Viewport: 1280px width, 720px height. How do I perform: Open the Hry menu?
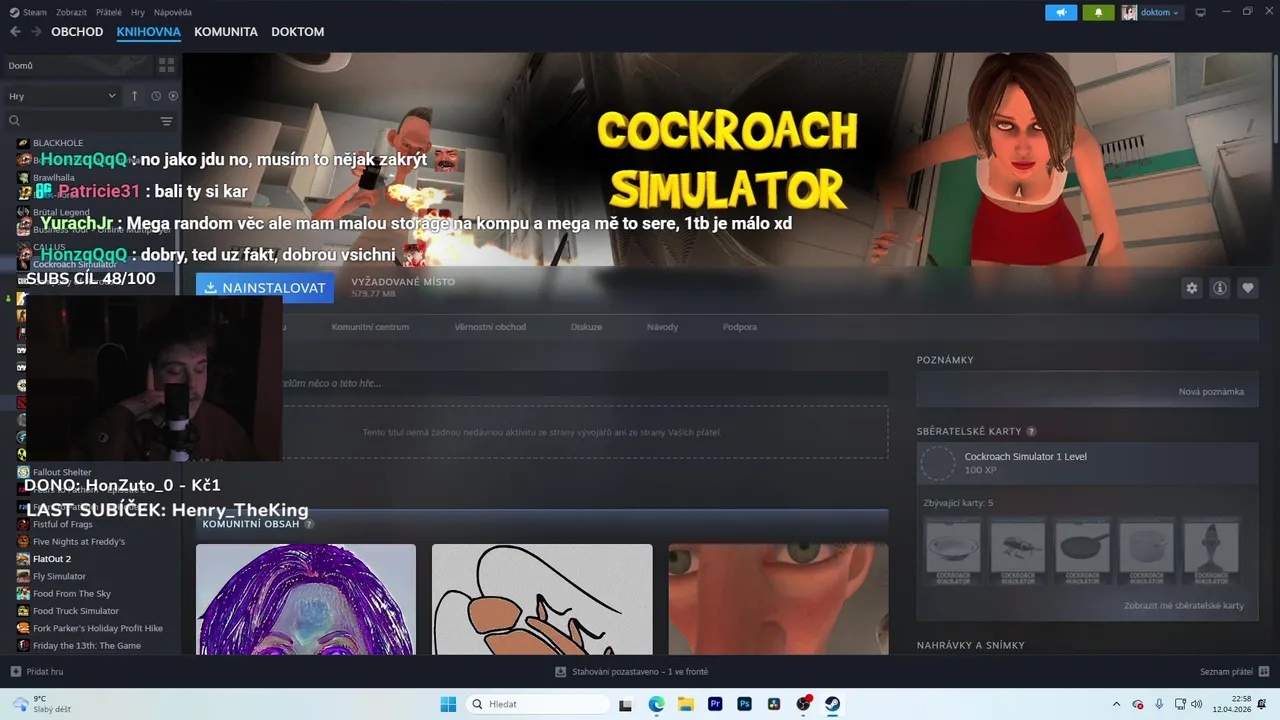138,12
